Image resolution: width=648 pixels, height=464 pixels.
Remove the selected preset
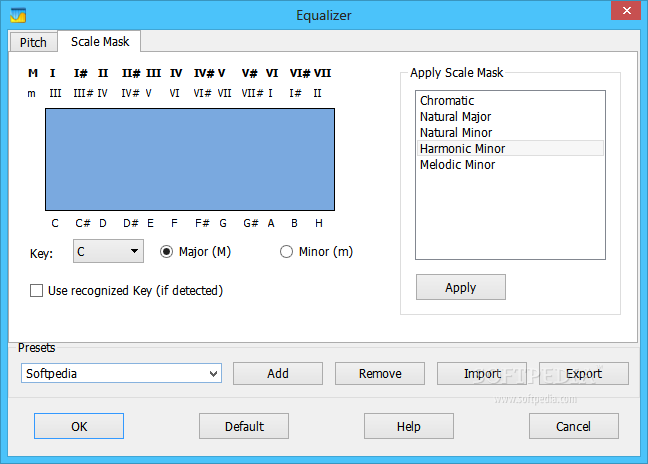tap(380, 374)
